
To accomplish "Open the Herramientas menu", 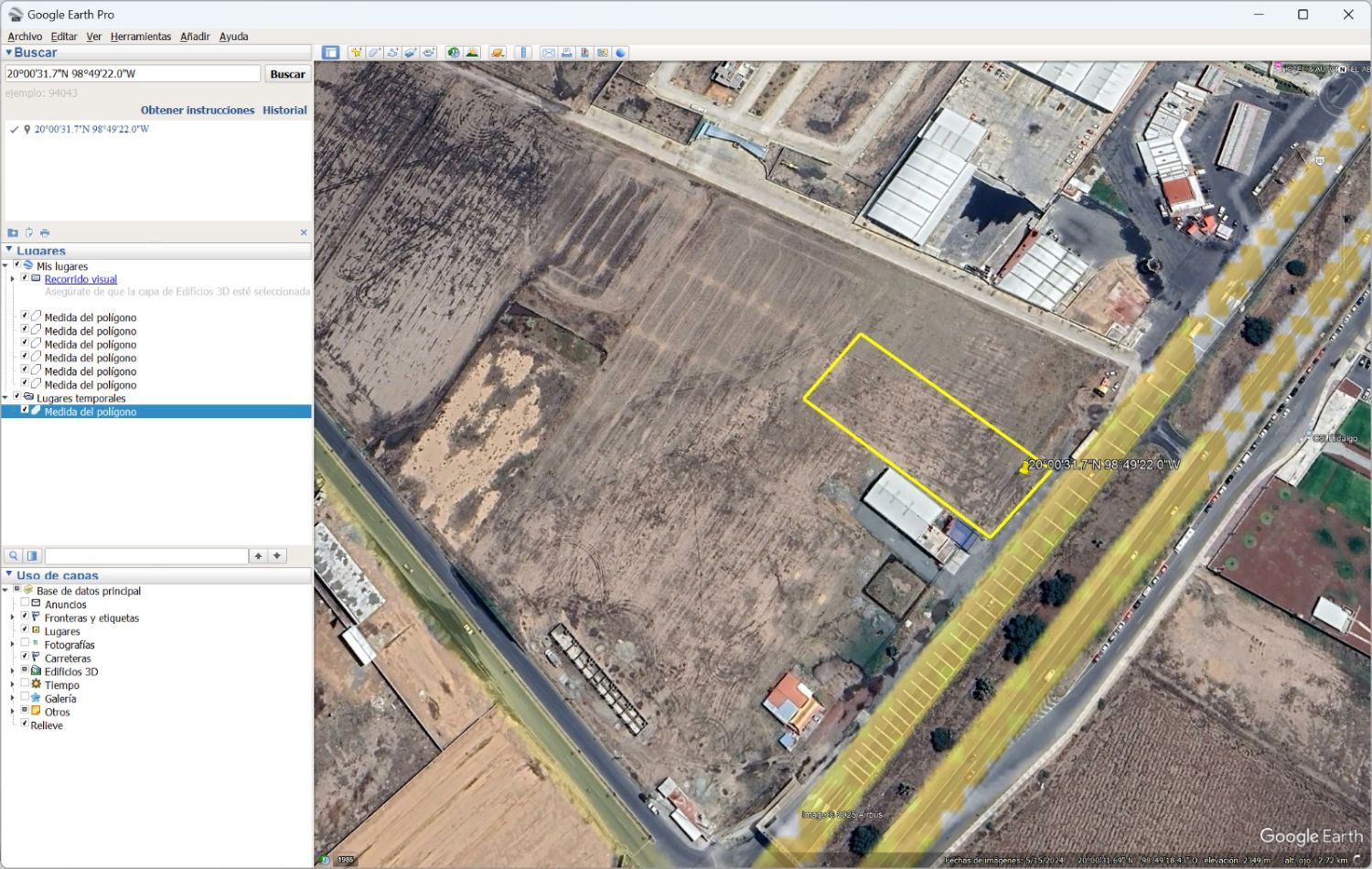I will coord(141,37).
